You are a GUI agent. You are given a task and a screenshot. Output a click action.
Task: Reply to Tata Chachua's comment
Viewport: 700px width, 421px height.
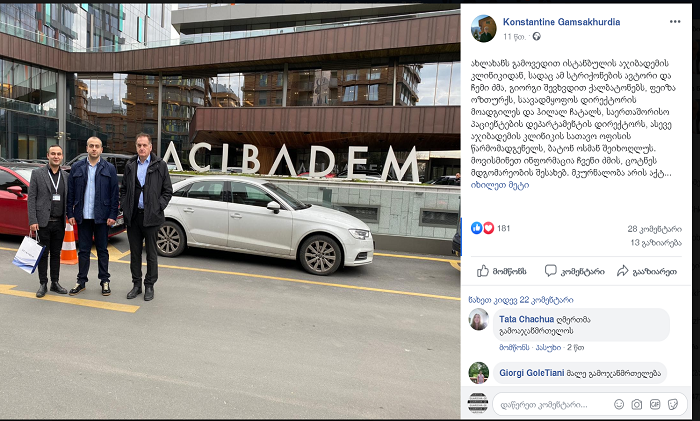click(x=548, y=347)
